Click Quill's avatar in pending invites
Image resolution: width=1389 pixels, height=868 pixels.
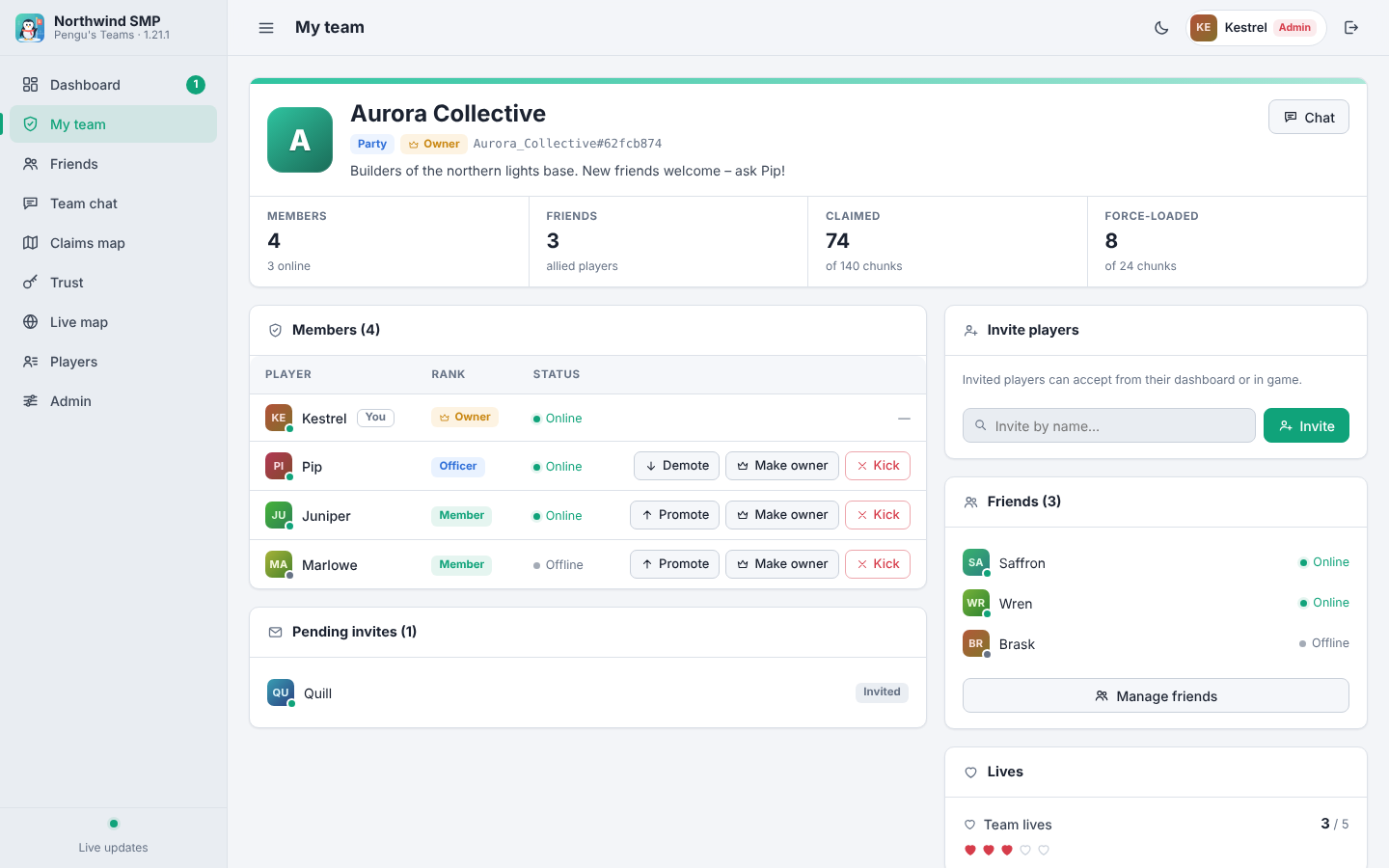point(281,692)
